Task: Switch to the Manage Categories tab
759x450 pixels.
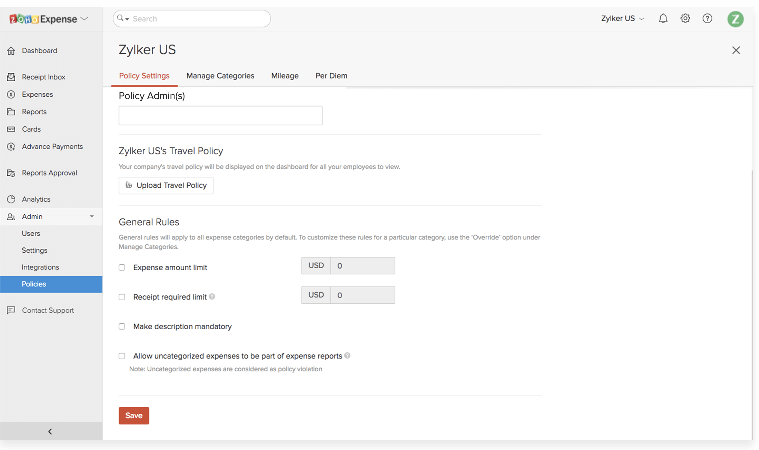Action: (220, 76)
